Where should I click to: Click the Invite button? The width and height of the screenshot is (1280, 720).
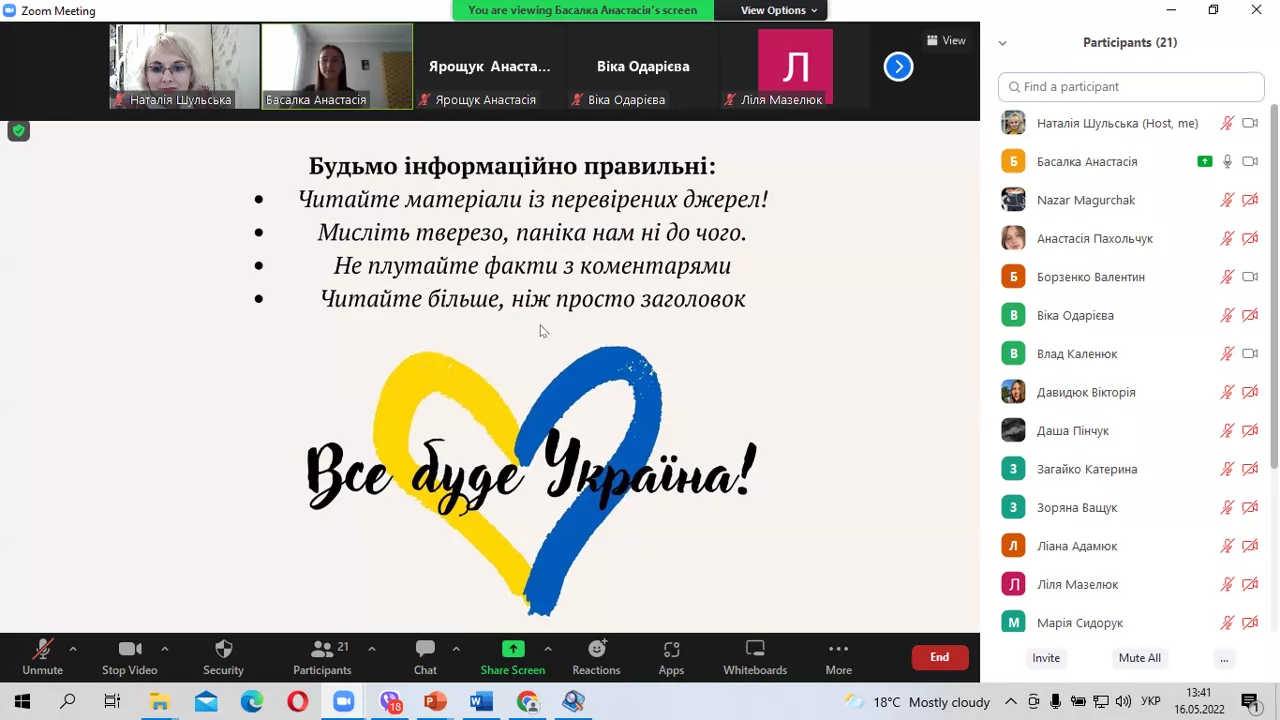[x=1046, y=658]
